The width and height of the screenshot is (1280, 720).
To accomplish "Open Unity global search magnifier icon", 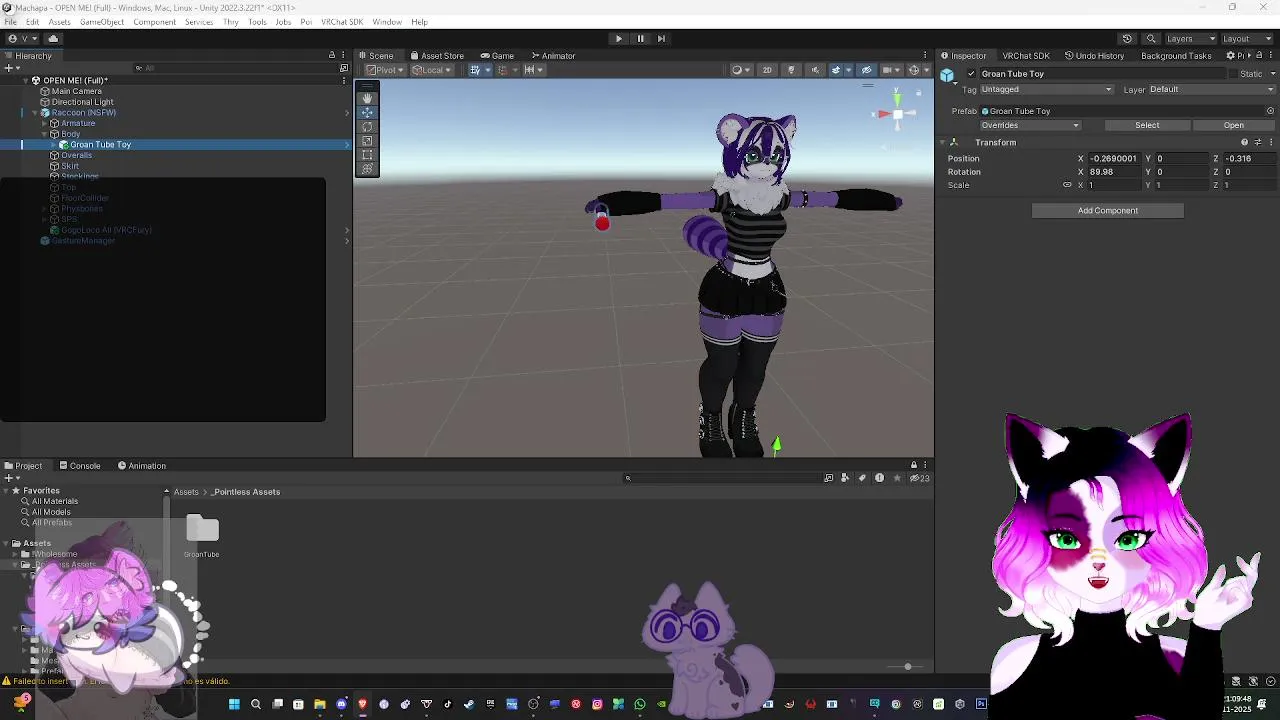I will (1151, 38).
